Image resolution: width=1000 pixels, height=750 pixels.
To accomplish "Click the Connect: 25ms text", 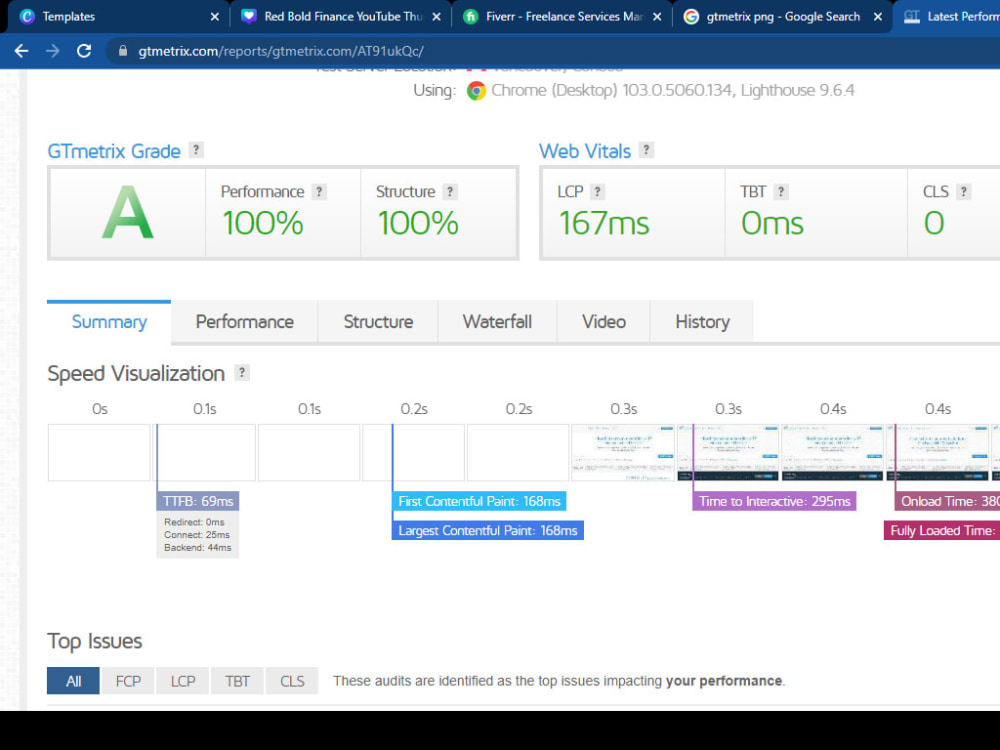I will pyautogui.click(x=196, y=535).
